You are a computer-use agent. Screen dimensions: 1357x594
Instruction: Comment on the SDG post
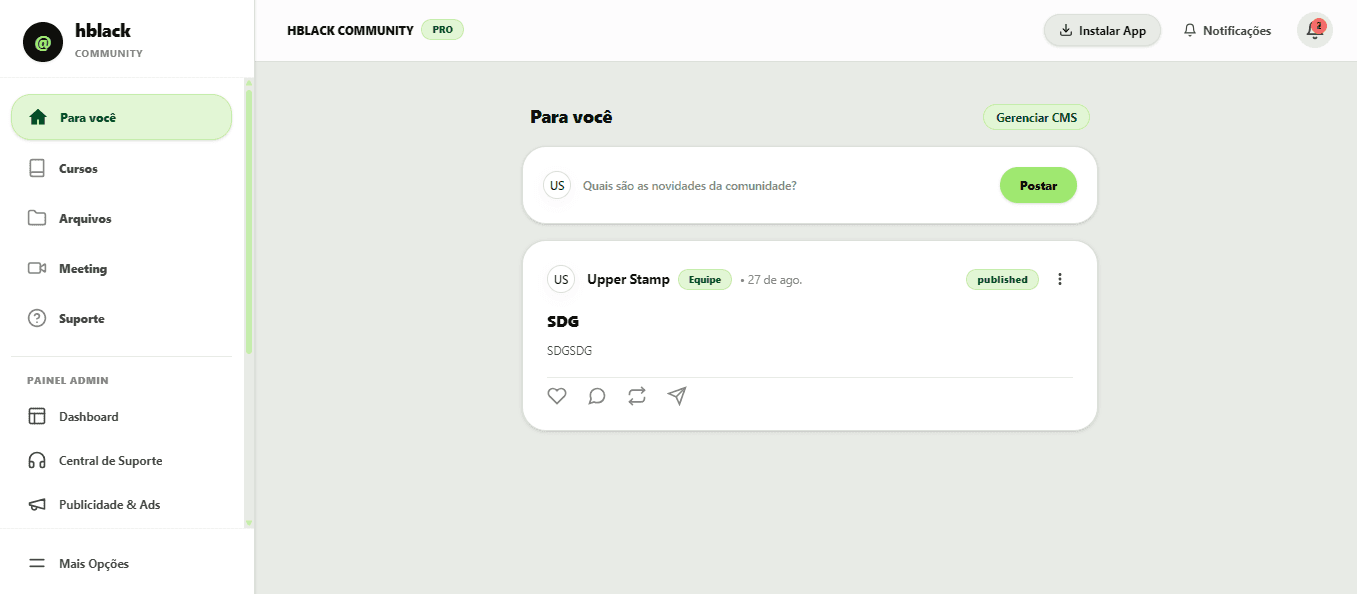(597, 396)
